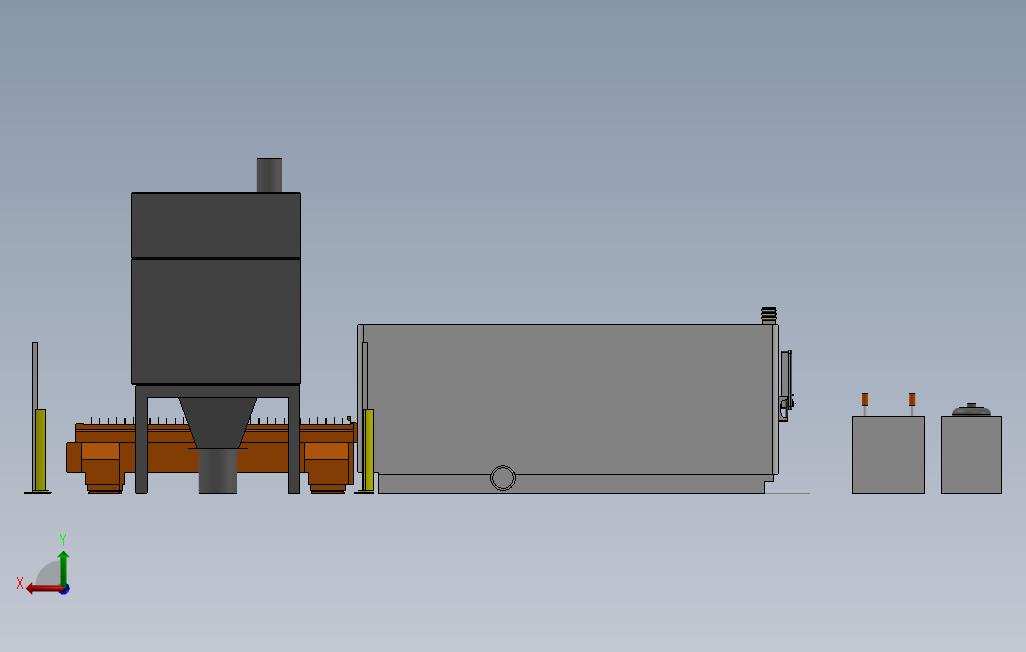Screen dimensions: 1026x652
Task: Select the circular port on the gray tank base
Action: point(503,478)
